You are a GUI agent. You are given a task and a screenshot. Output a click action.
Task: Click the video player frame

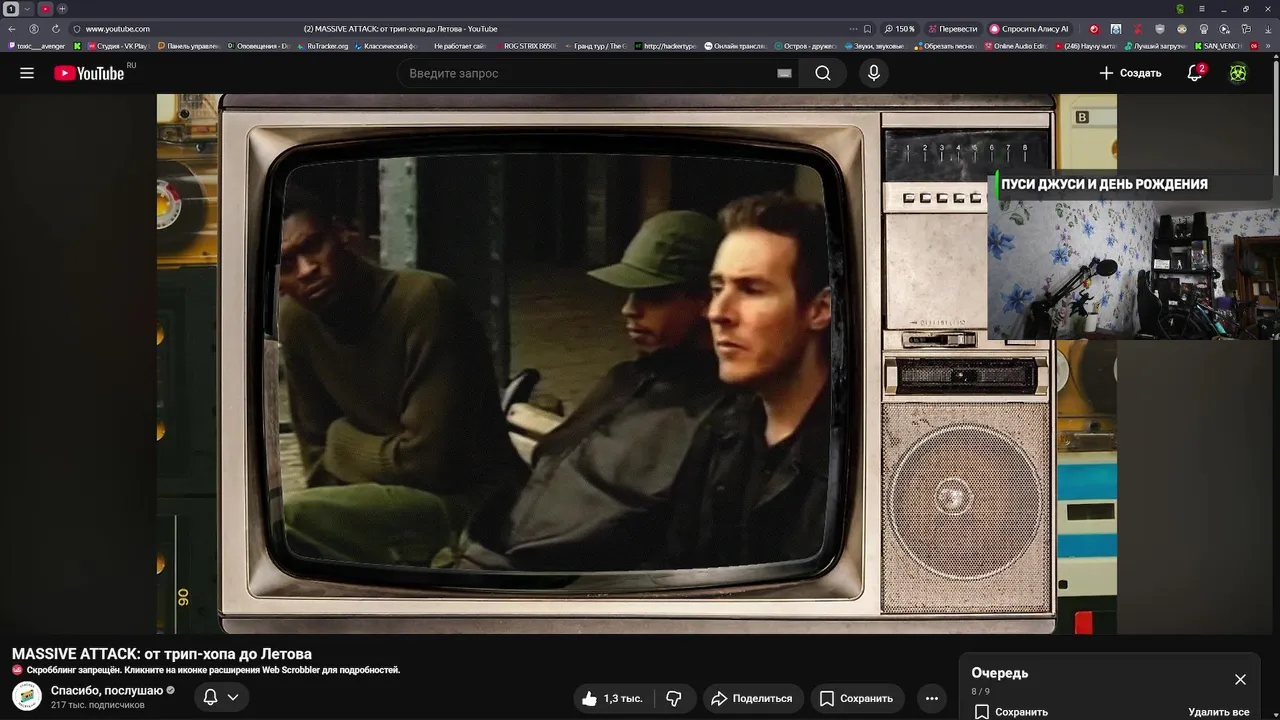click(636, 364)
